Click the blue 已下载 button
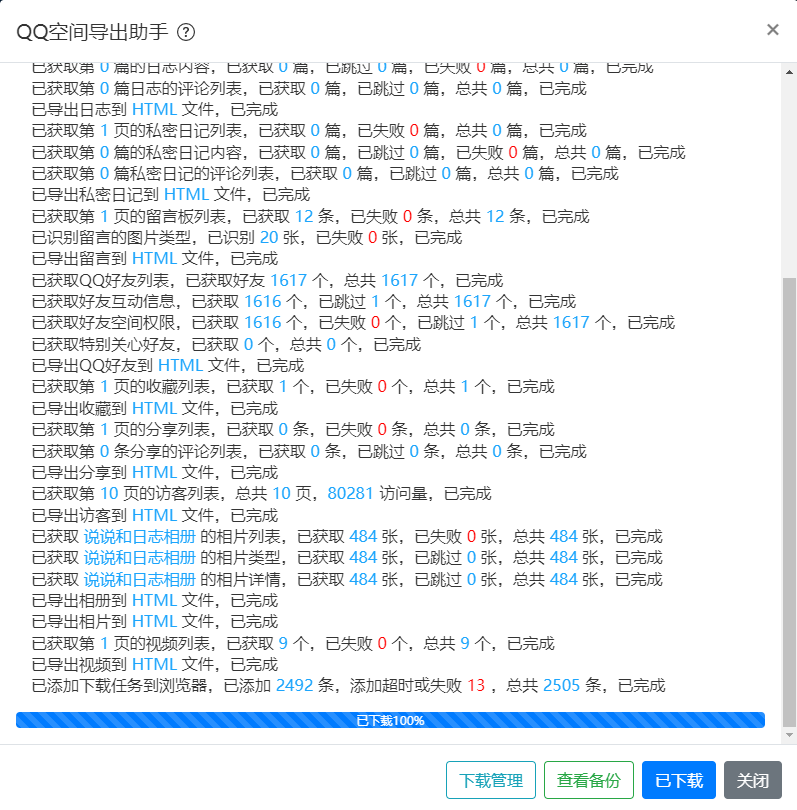The image size is (797, 810). coord(679,780)
